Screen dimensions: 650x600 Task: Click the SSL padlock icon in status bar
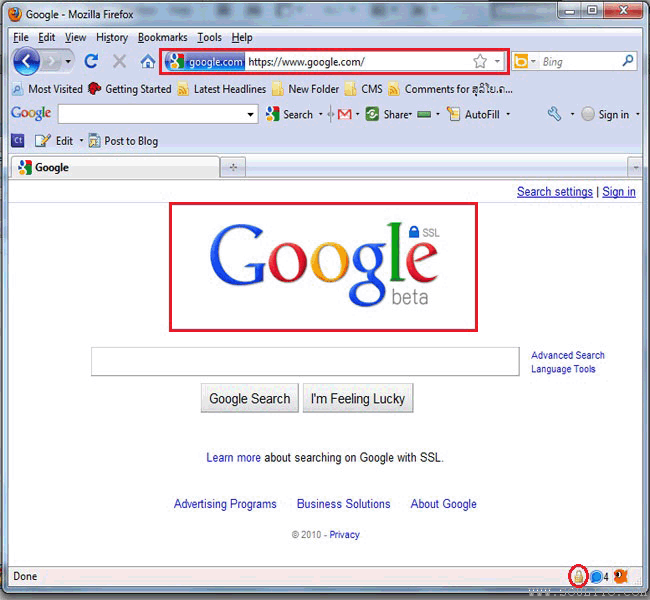point(578,576)
